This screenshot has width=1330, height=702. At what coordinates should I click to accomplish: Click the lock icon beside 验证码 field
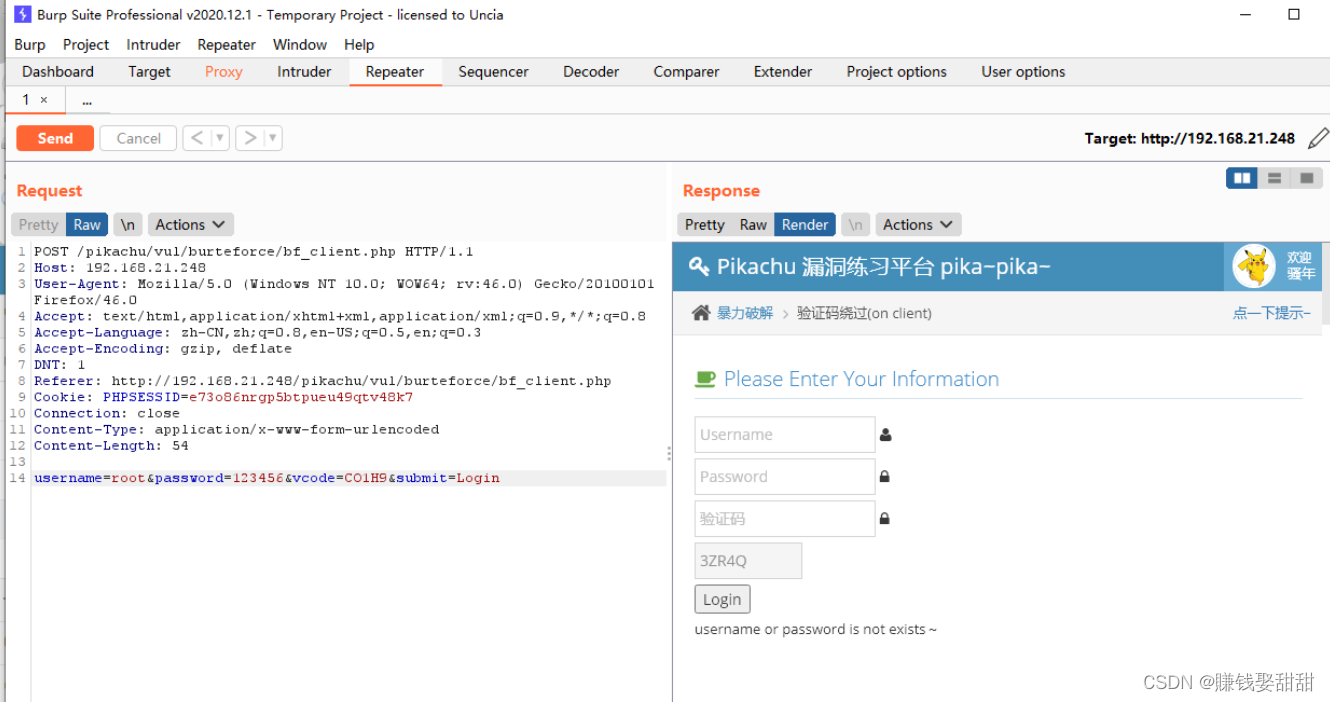tap(884, 519)
